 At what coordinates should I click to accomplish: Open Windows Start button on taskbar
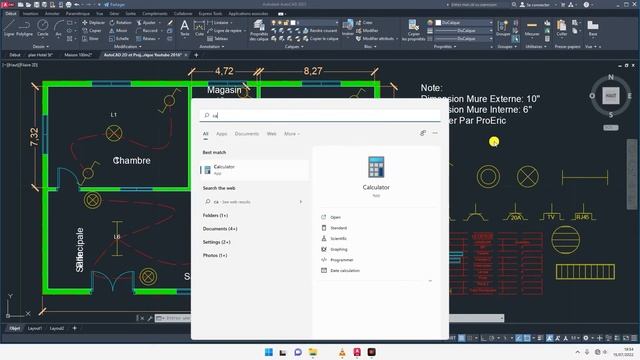tap(269, 352)
